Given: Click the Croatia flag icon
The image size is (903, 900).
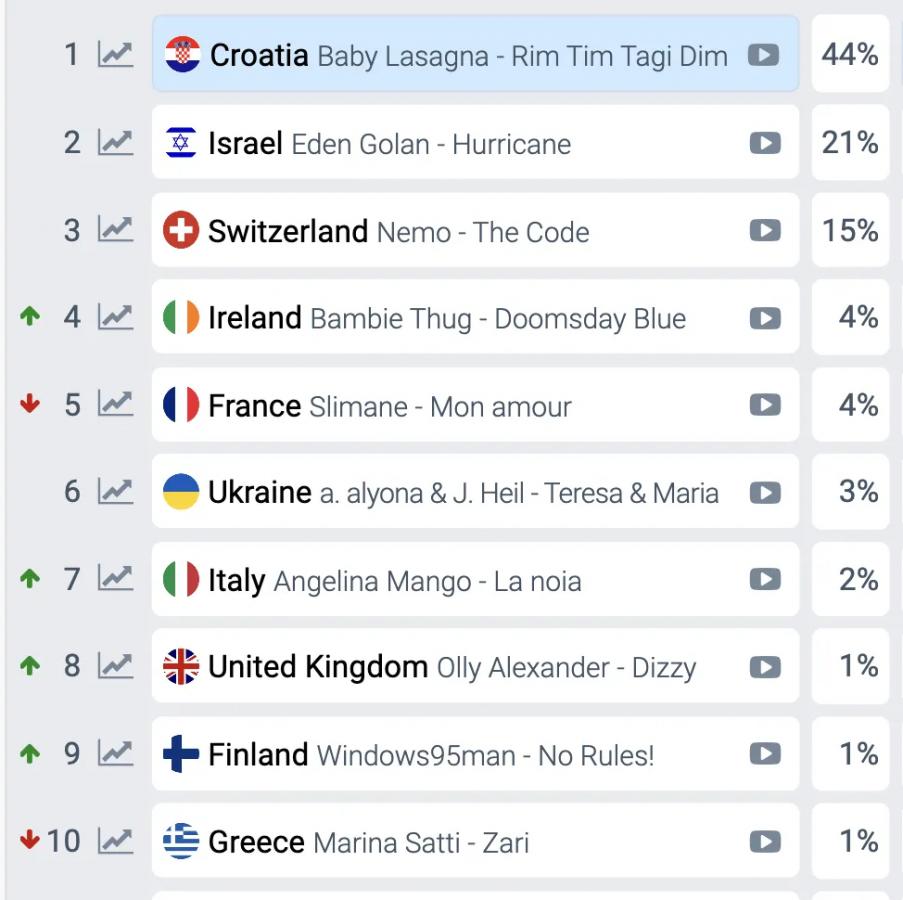Looking at the screenshot, I should click(x=183, y=55).
